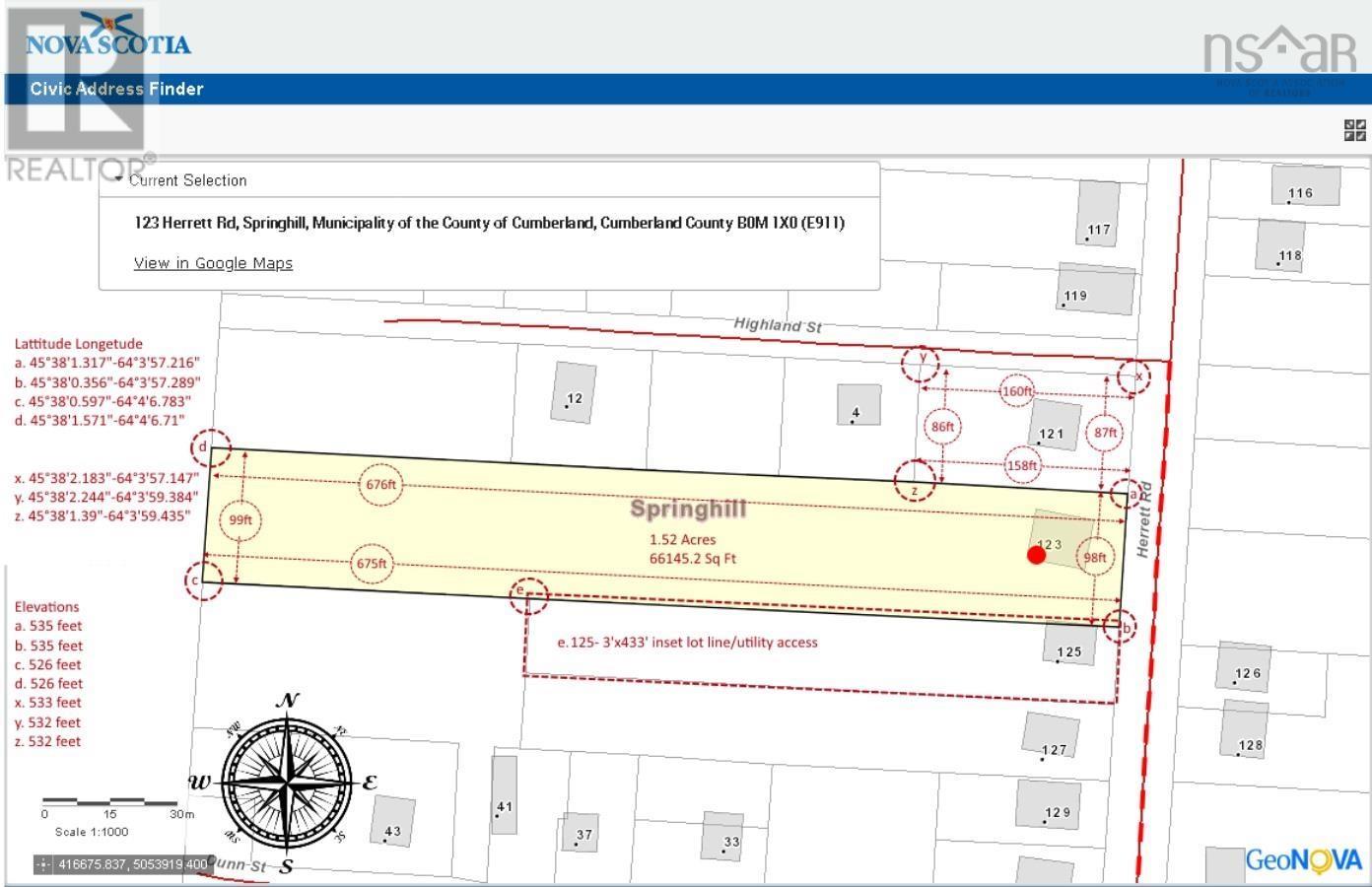Click circled marker y below Highland St
Screen dimensions: 1372x887
click(922, 361)
